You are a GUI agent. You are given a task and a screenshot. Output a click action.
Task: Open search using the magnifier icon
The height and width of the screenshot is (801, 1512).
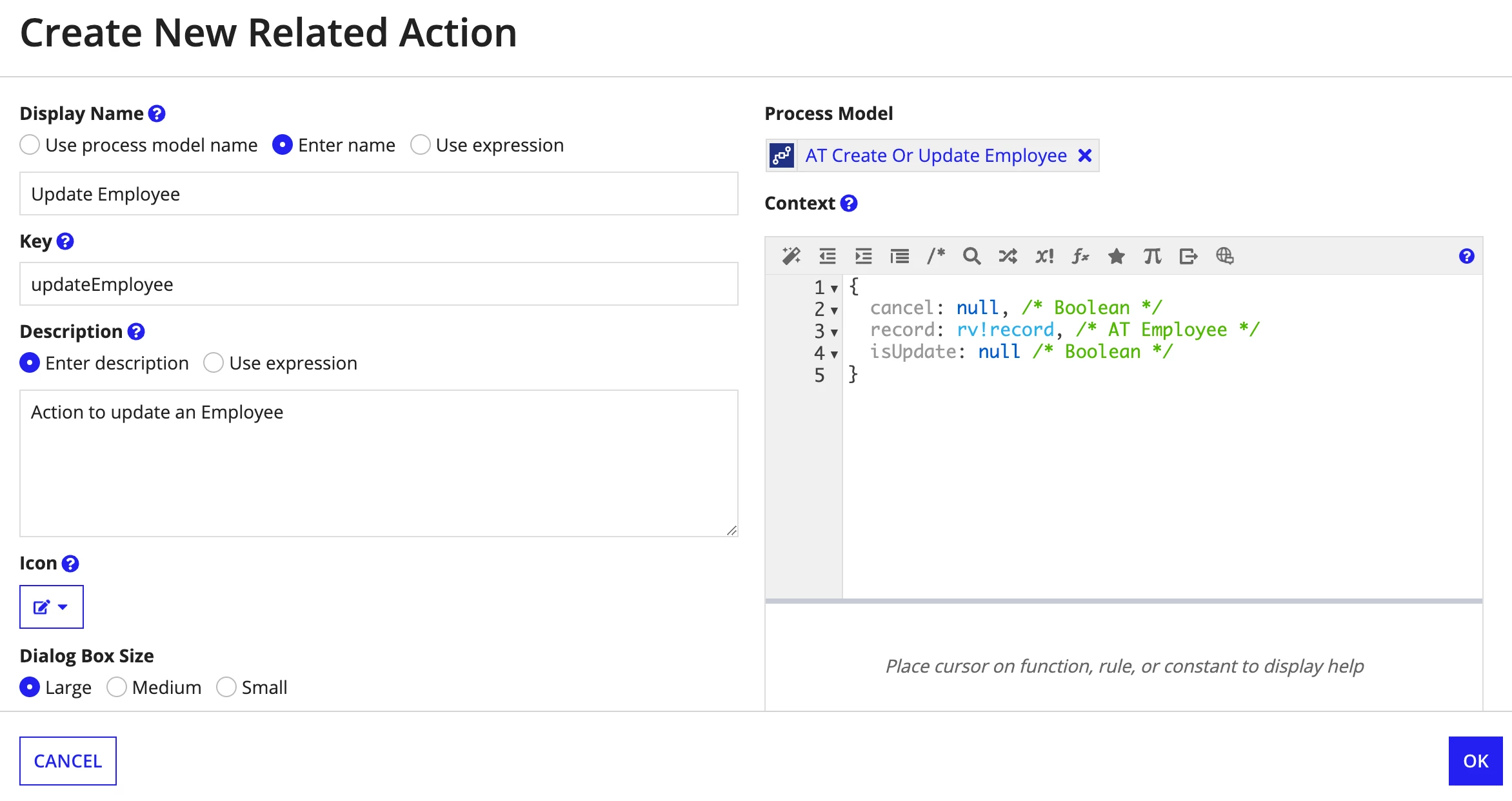pos(971,256)
